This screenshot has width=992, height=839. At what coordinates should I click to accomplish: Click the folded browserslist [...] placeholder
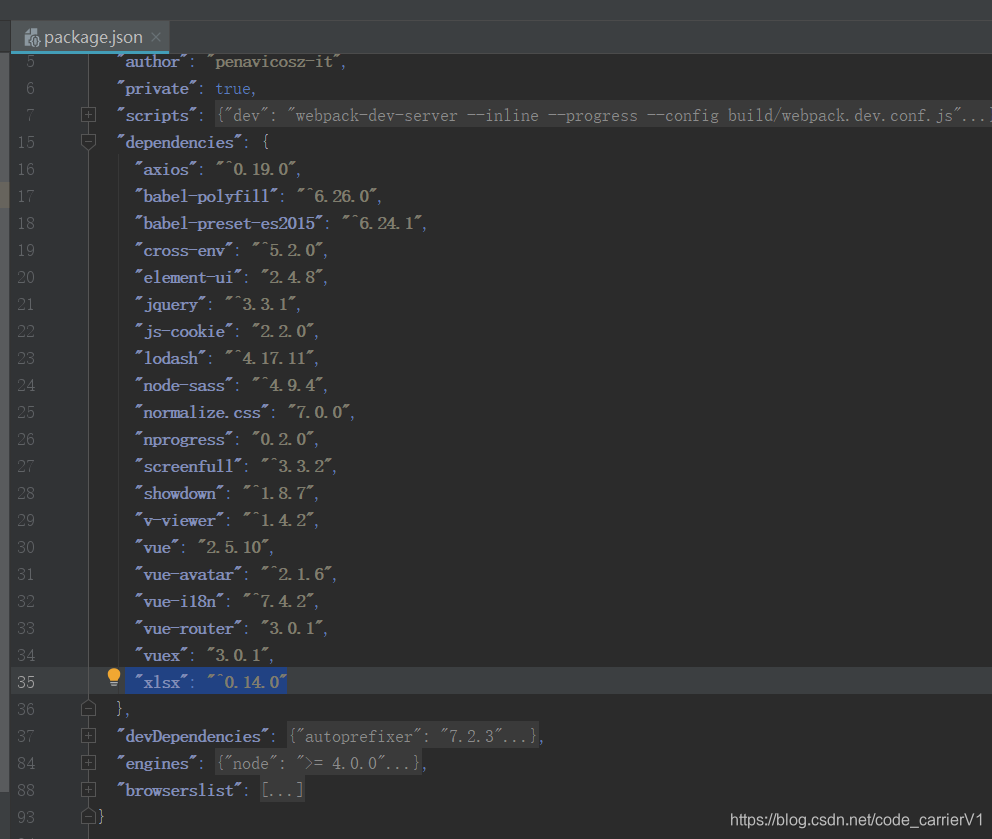coord(282,790)
